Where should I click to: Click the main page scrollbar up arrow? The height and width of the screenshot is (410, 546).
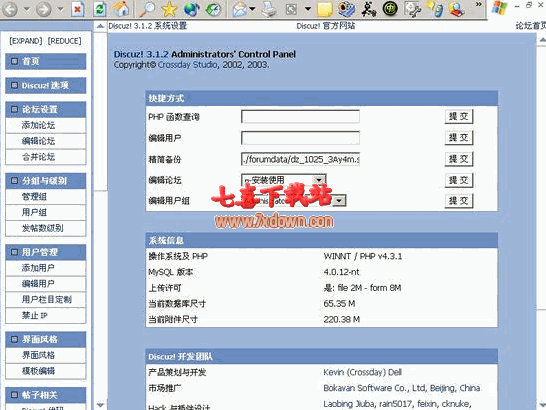pyautogui.click(x=542, y=39)
